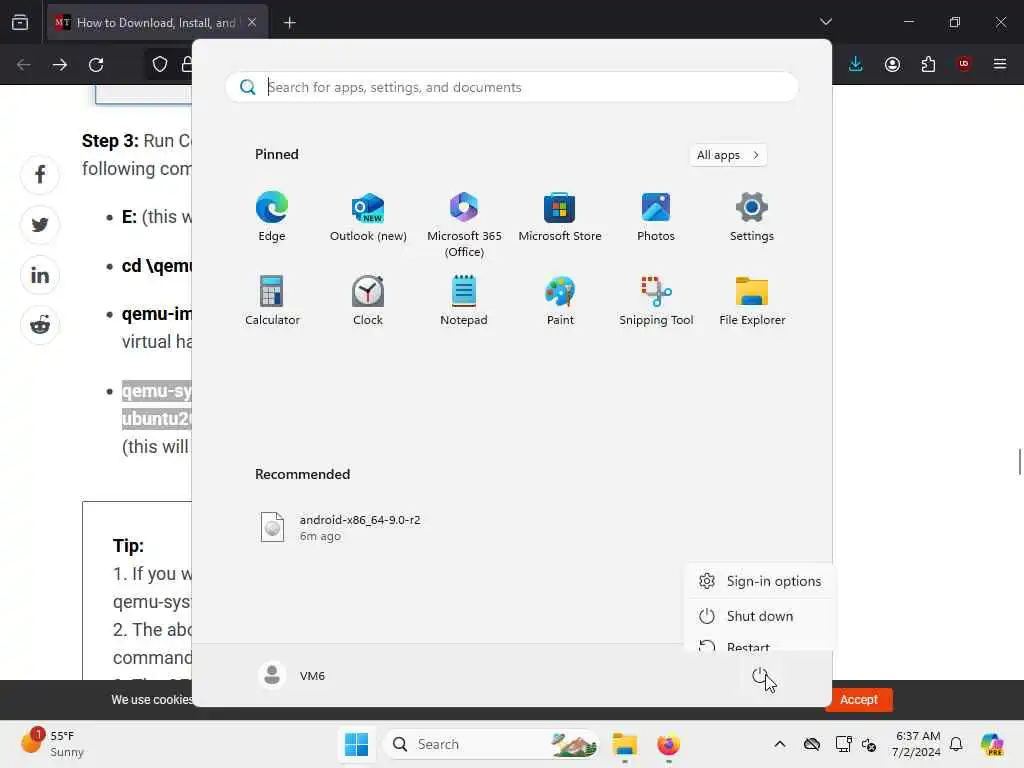The width and height of the screenshot is (1024, 768).
Task: Click the uBlock Origin extension icon
Action: click(x=964, y=64)
